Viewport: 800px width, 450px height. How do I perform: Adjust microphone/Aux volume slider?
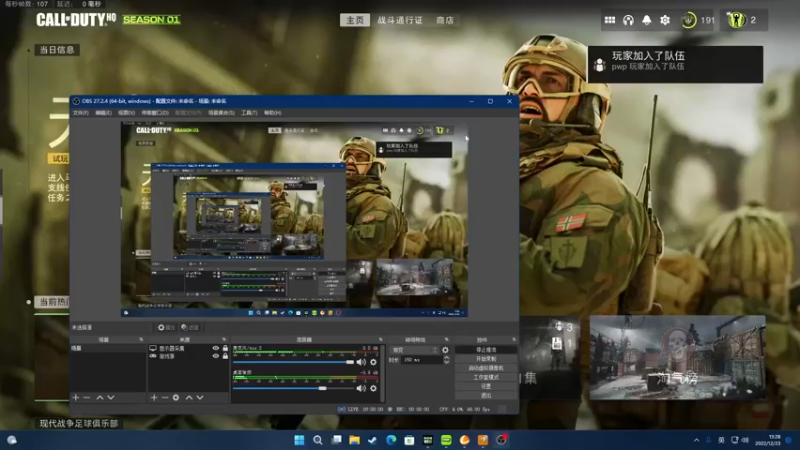(293, 362)
